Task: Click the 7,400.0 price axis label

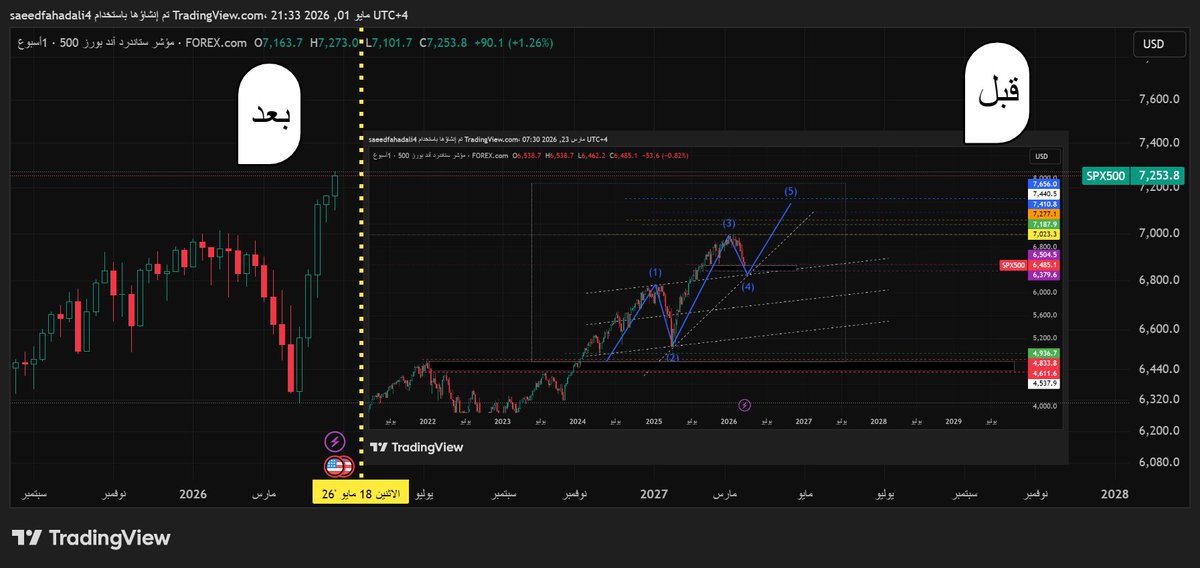Action: coord(1158,143)
